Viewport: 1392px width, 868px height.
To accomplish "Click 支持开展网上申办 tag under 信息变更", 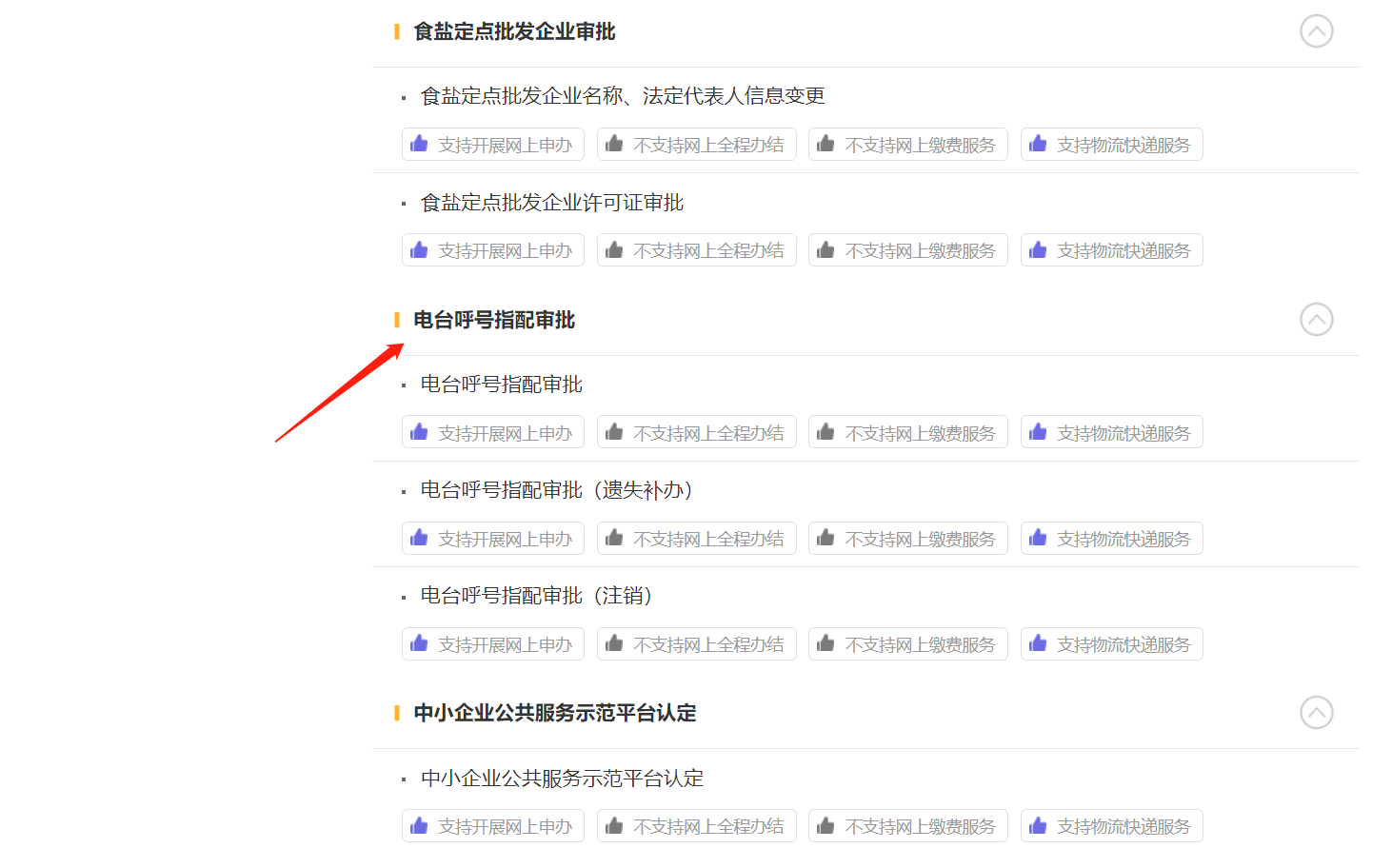I will [x=493, y=145].
